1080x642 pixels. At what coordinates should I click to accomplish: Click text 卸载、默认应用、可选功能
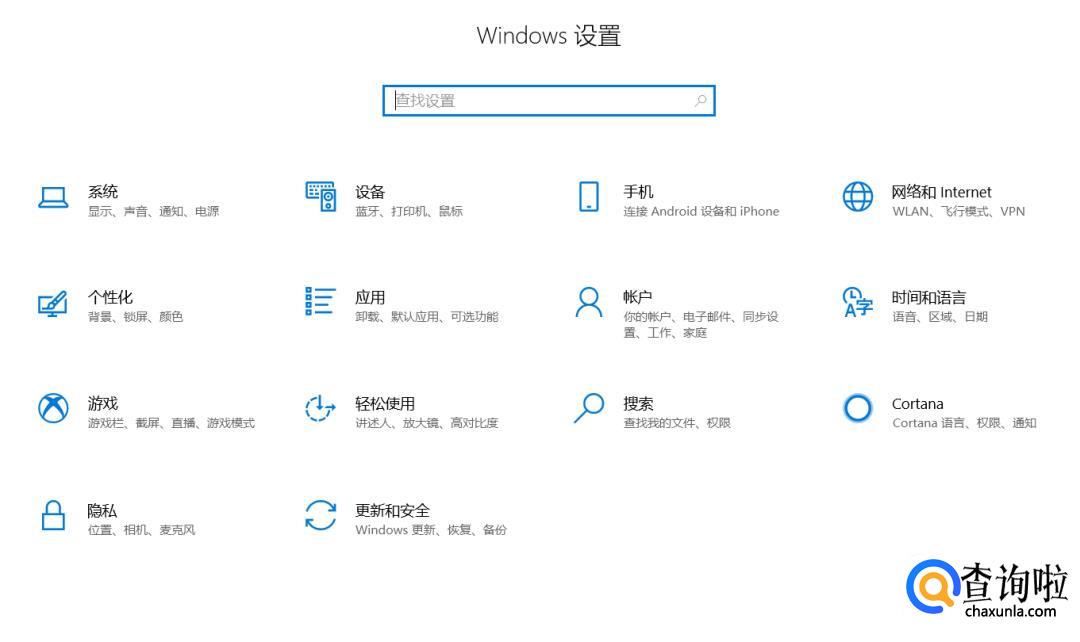pos(427,317)
